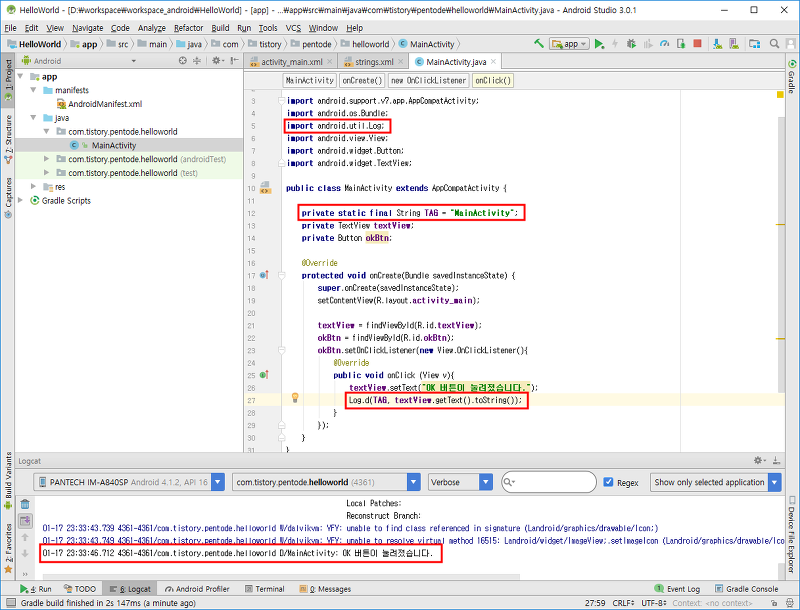Click the user account avatar icon
Viewport: 800px width, 610px height.
click(x=790, y=44)
